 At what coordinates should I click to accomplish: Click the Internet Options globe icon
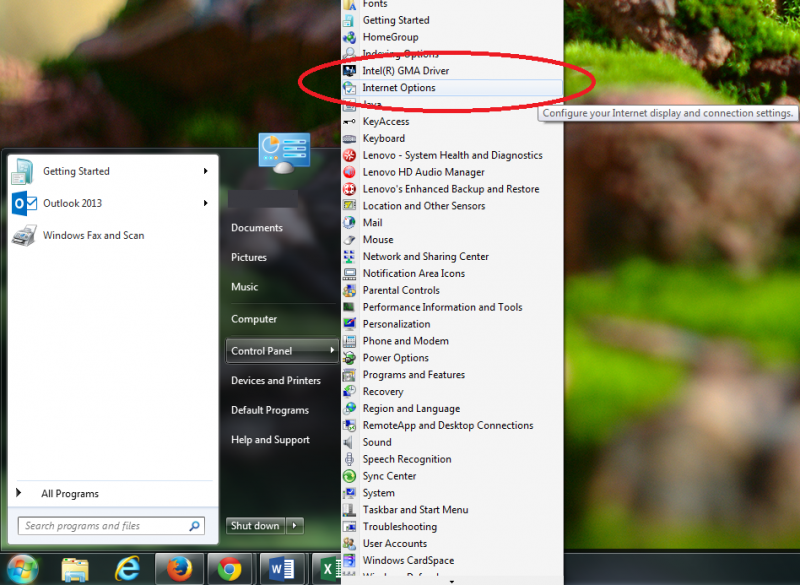tap(349, 88)
